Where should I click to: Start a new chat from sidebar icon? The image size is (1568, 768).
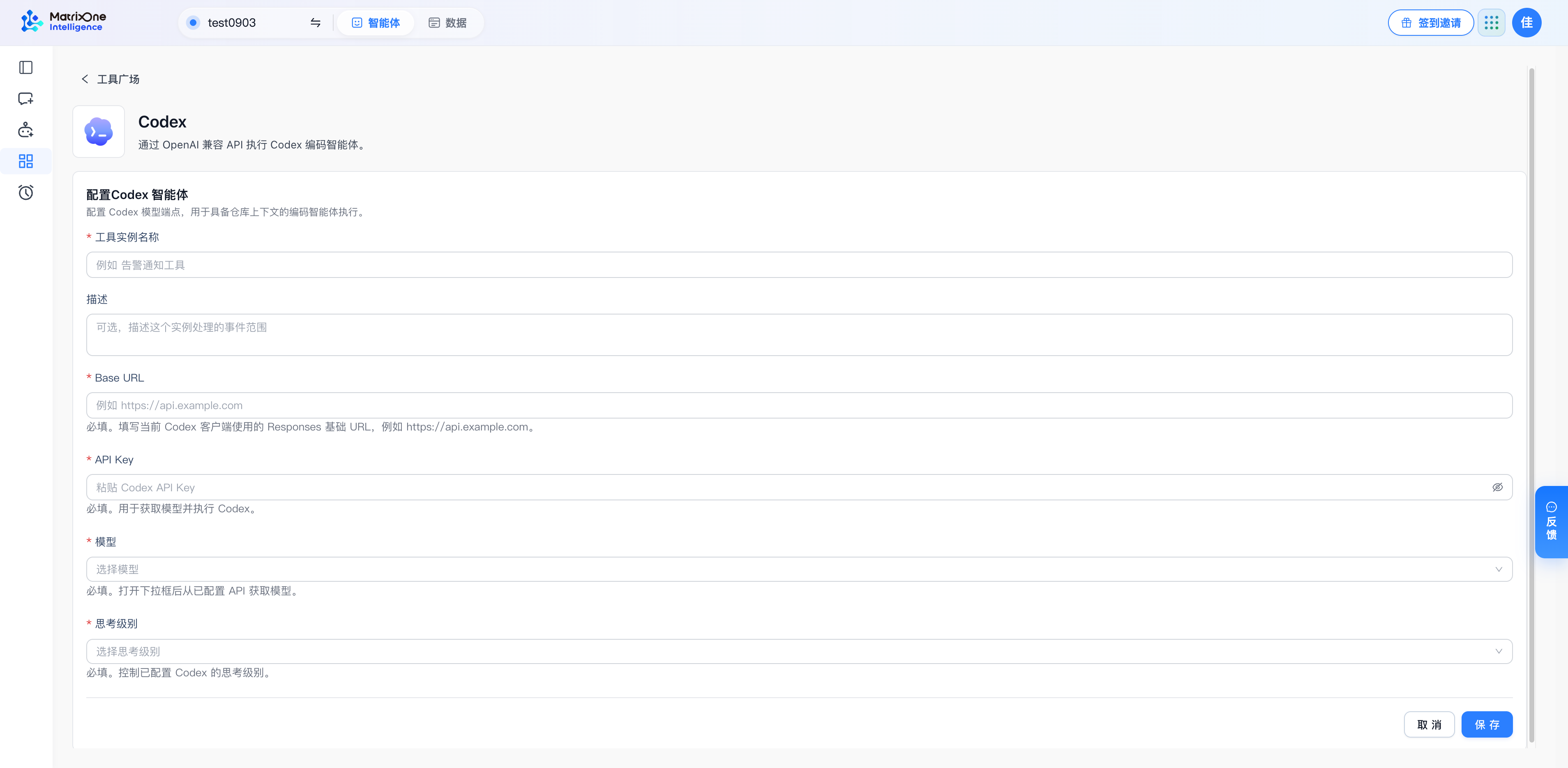pyautogui.click(x=25, y=99)
